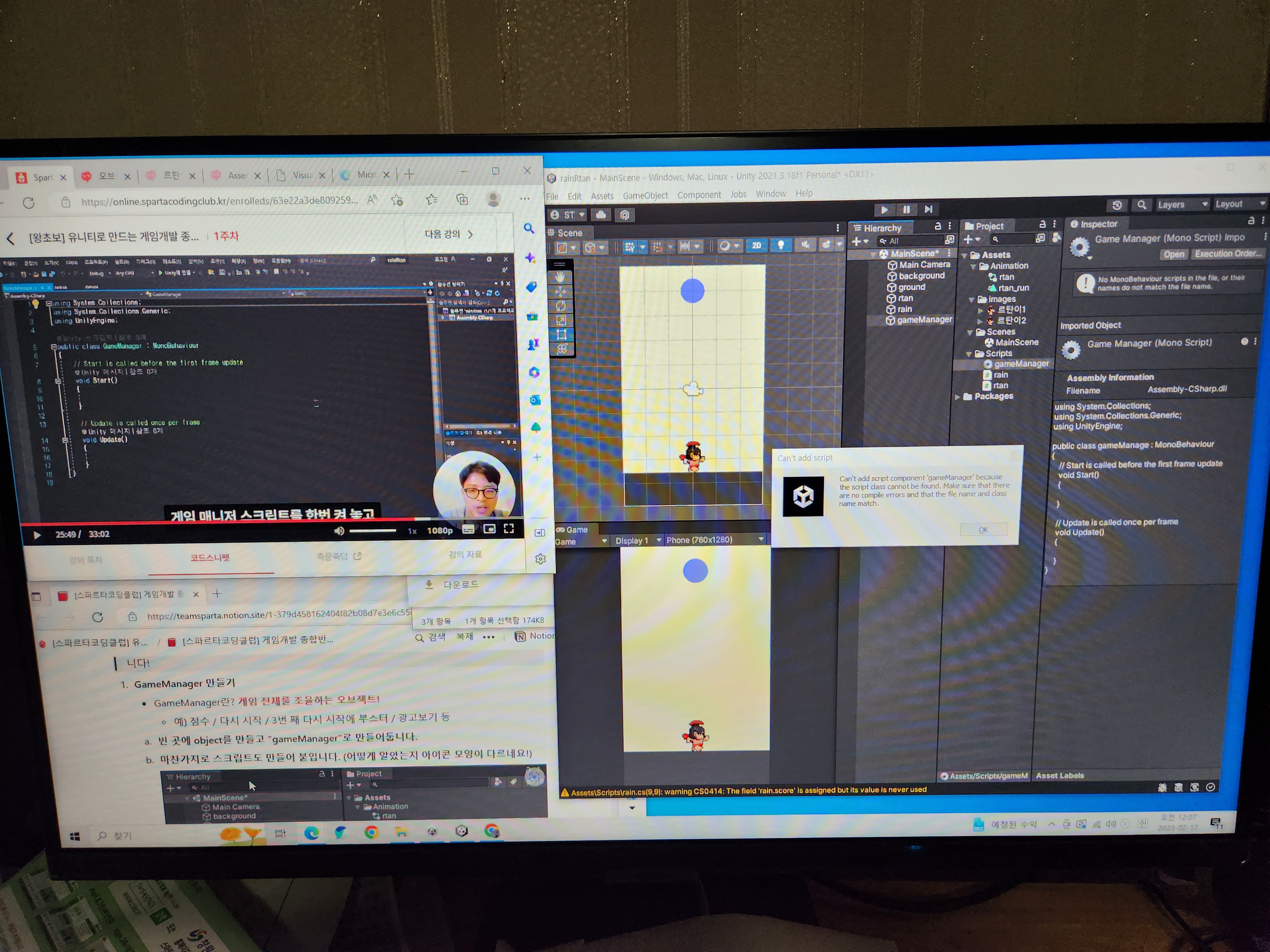Switch to the 코드스니펫 tab below video

coord(210,557)
